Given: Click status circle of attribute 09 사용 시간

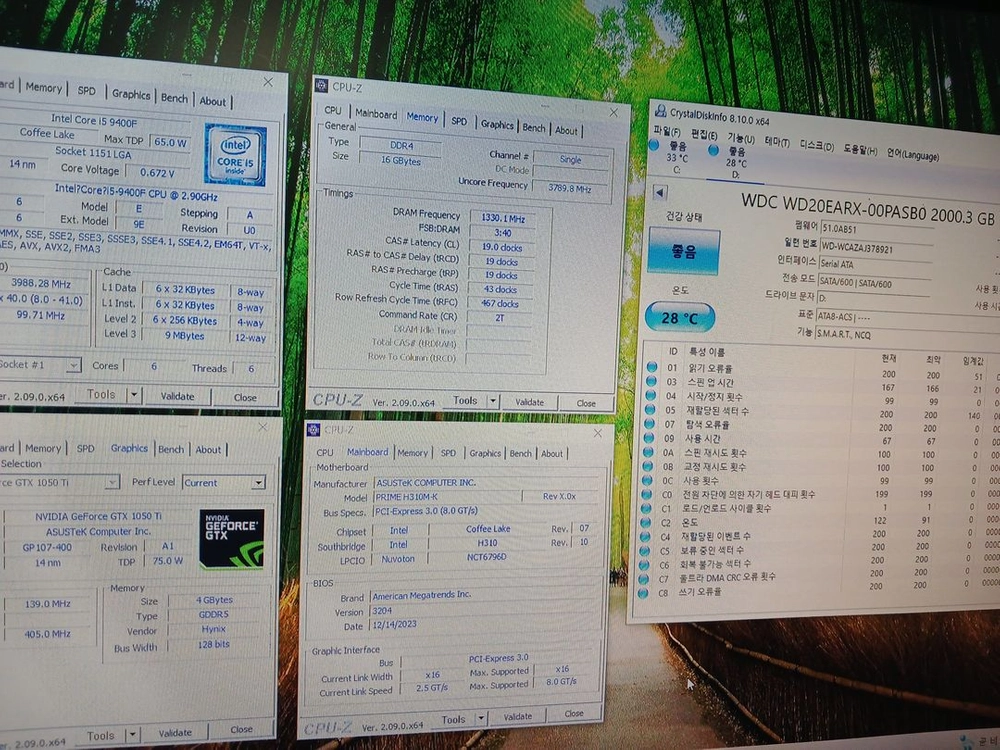Looking at the screenshot, I should (649, 438).
